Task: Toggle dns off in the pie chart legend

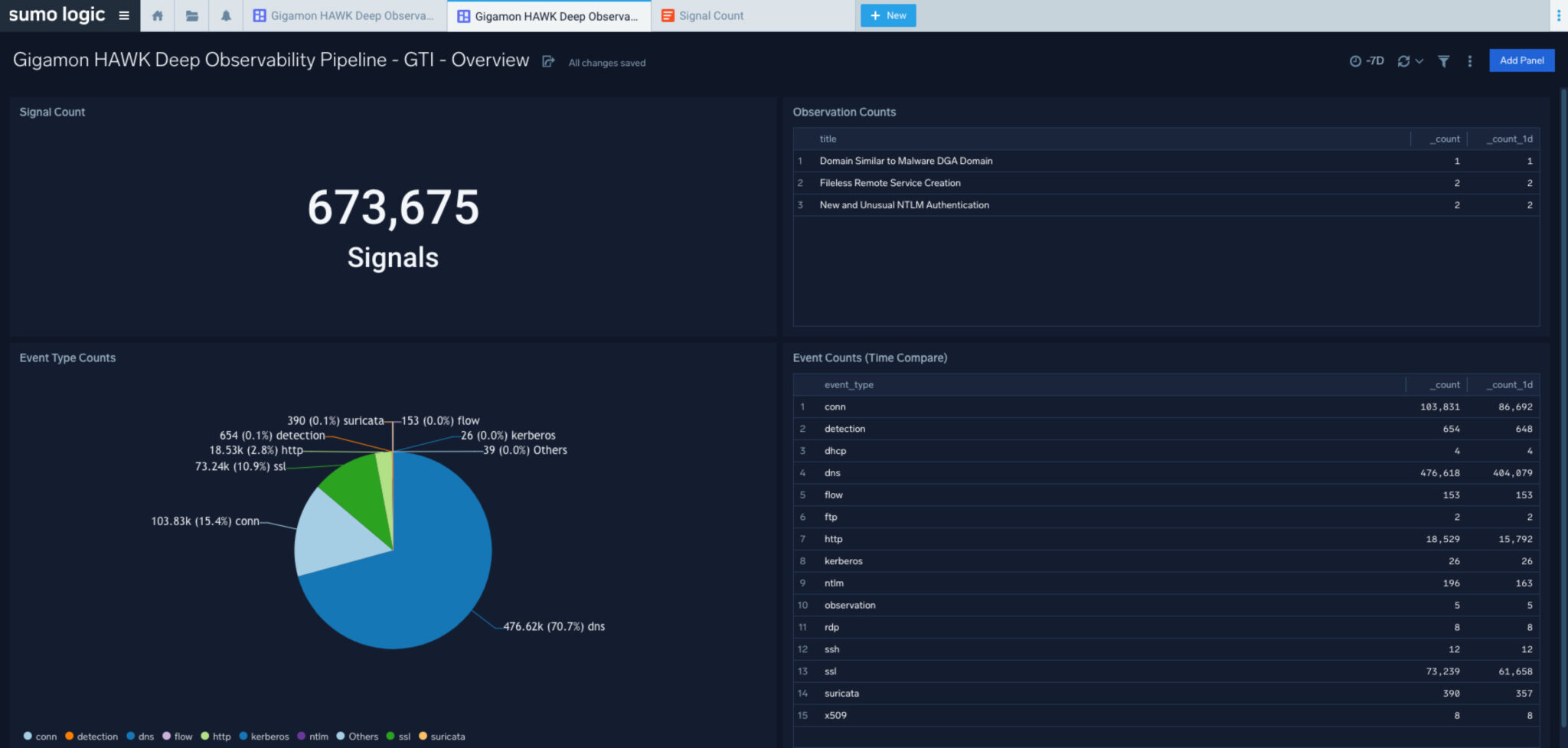Action: [141, 737]
